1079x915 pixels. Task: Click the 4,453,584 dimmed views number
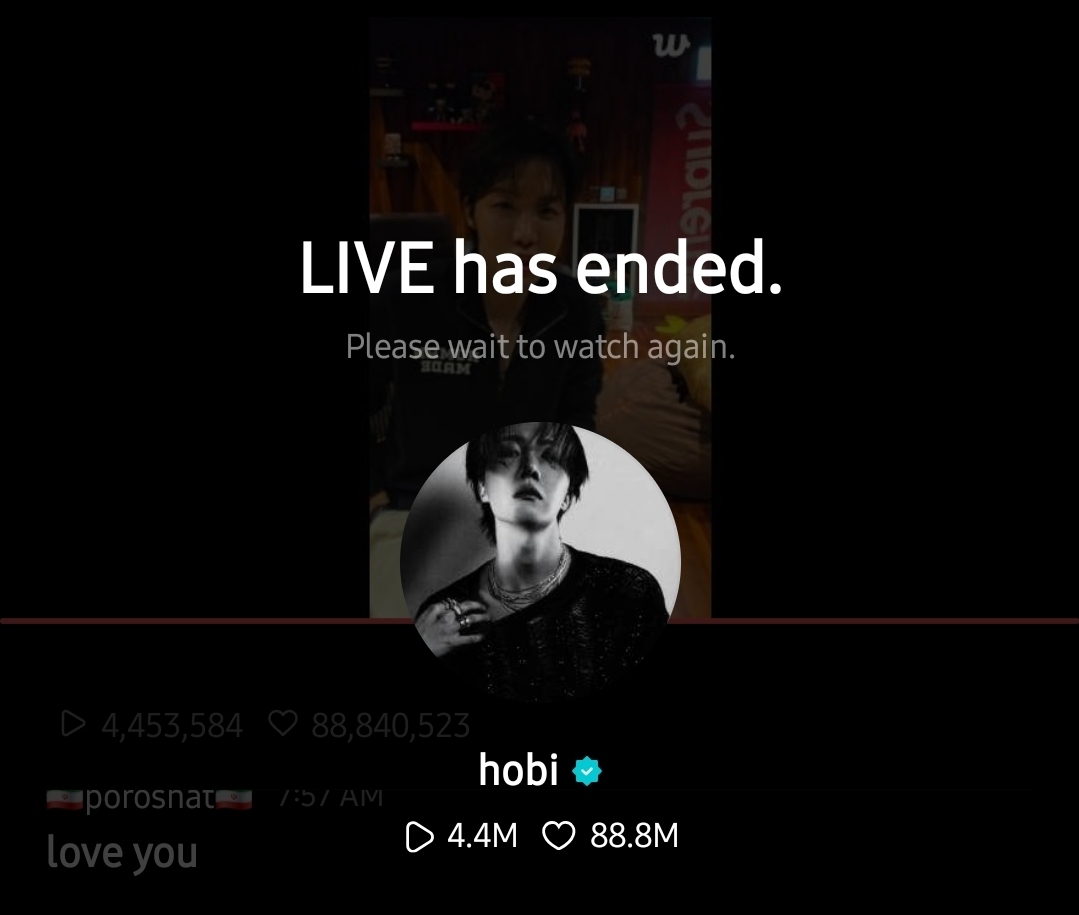pyautogui.click(x=172, y=725)
